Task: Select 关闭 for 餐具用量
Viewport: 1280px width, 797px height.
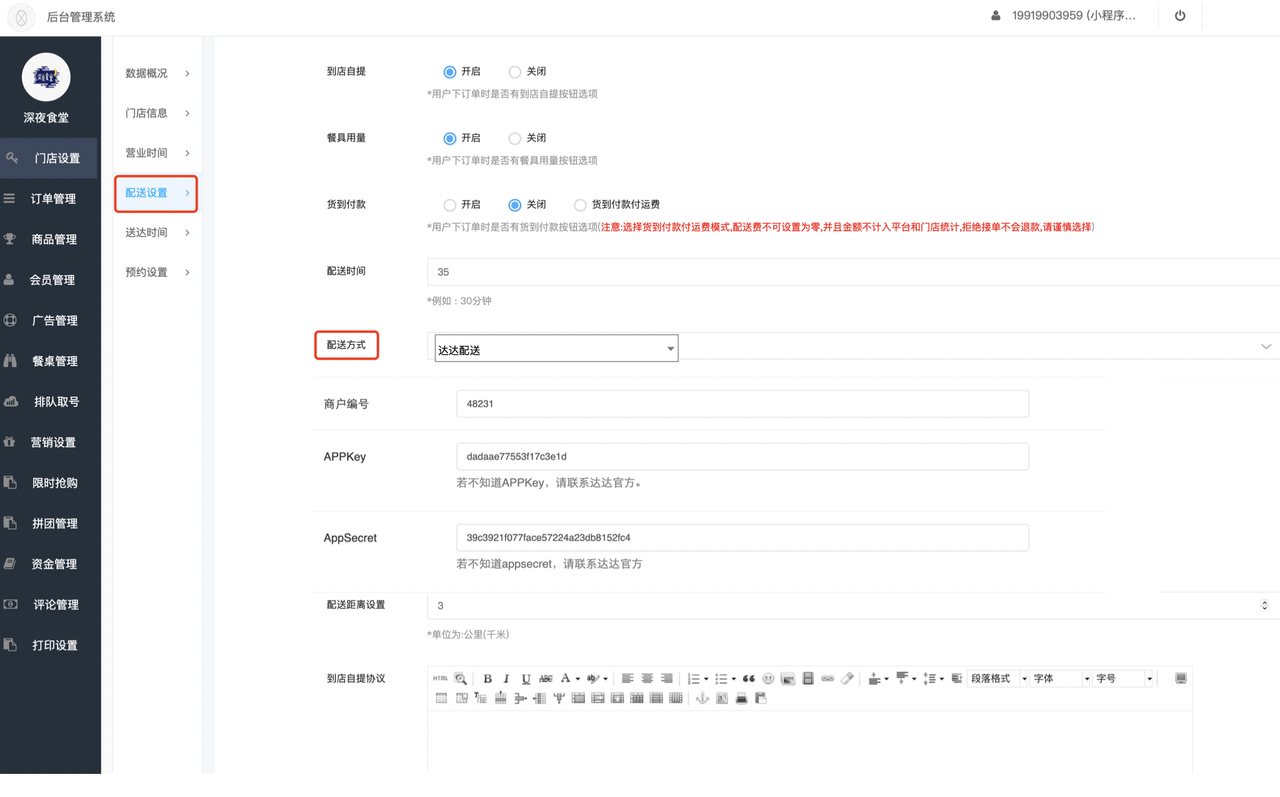Action: coord(514,138)
